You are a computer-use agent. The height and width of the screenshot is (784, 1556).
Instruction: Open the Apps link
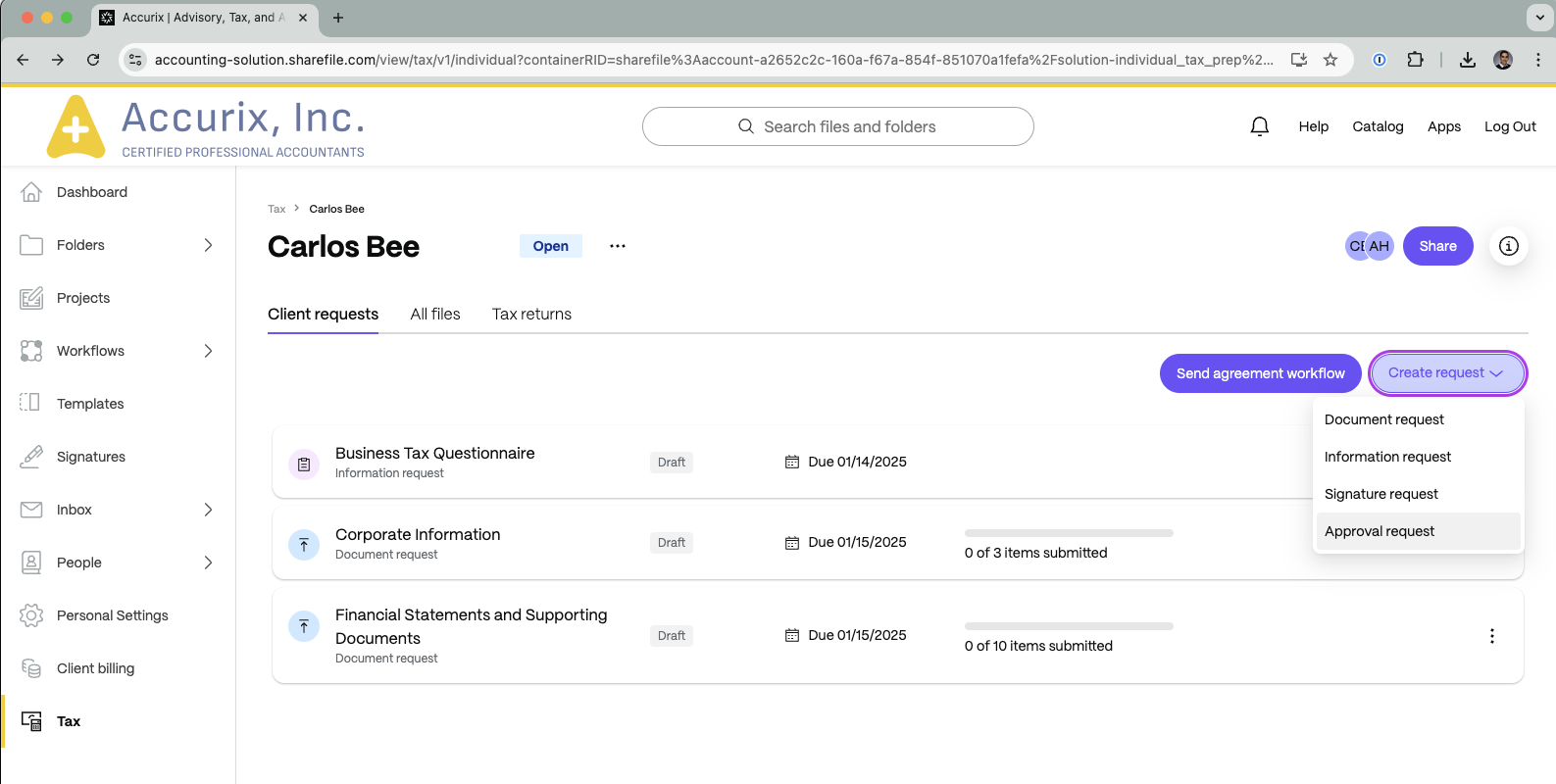[1443, 126]
